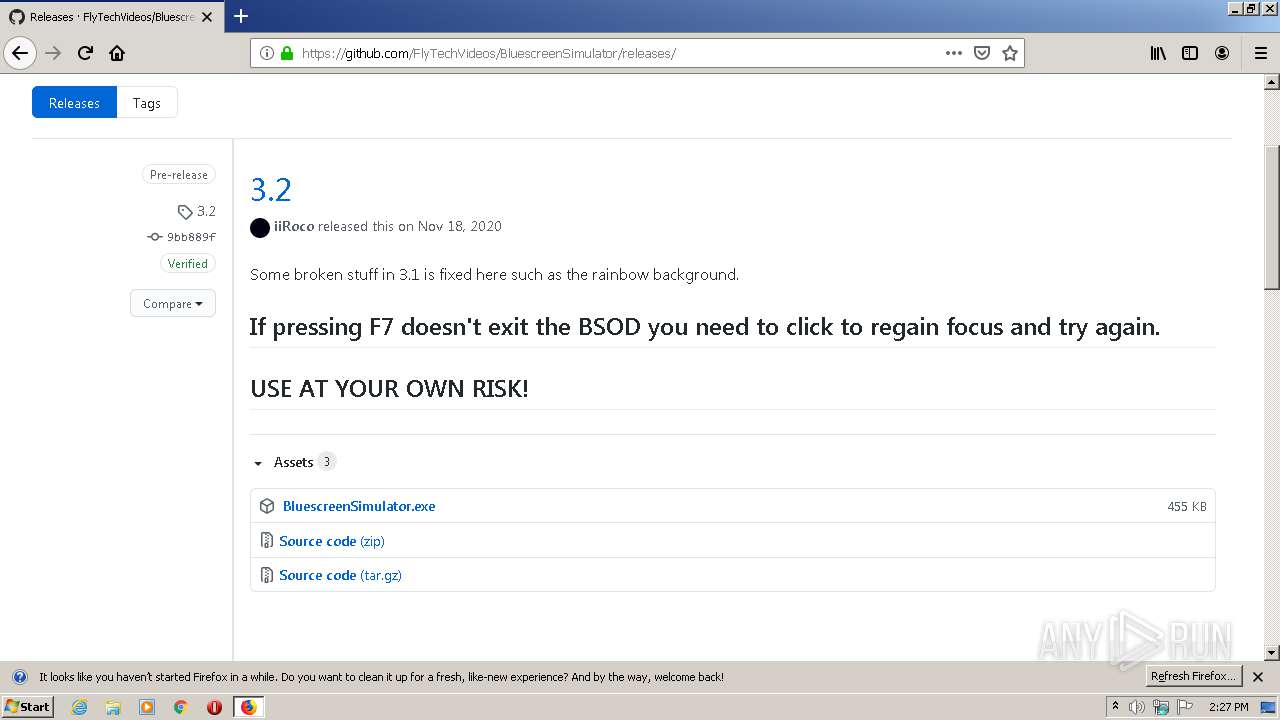Click the zip file icon for Source code (zip)

266,541
